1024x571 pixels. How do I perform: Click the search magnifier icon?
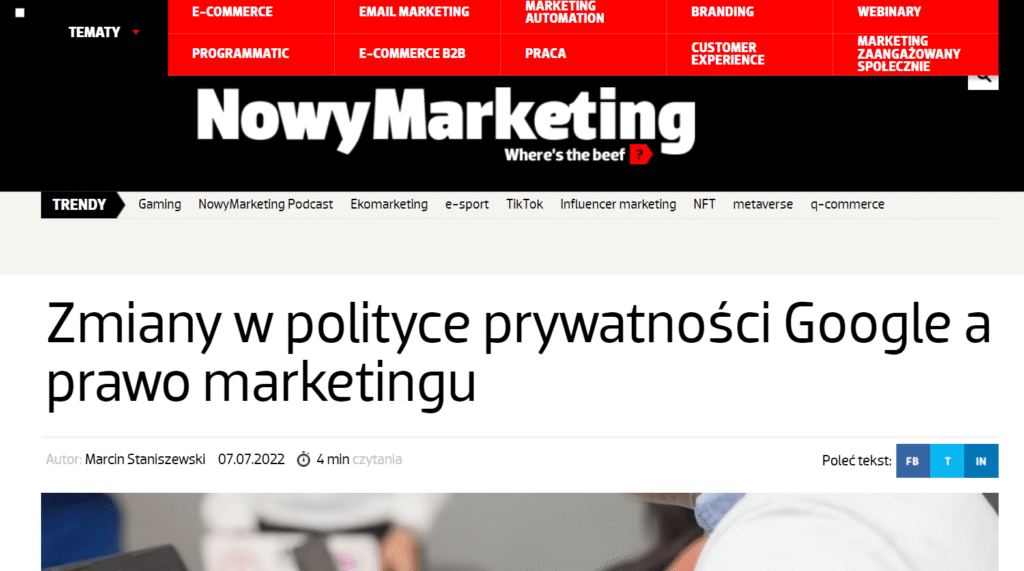[983, 80]
